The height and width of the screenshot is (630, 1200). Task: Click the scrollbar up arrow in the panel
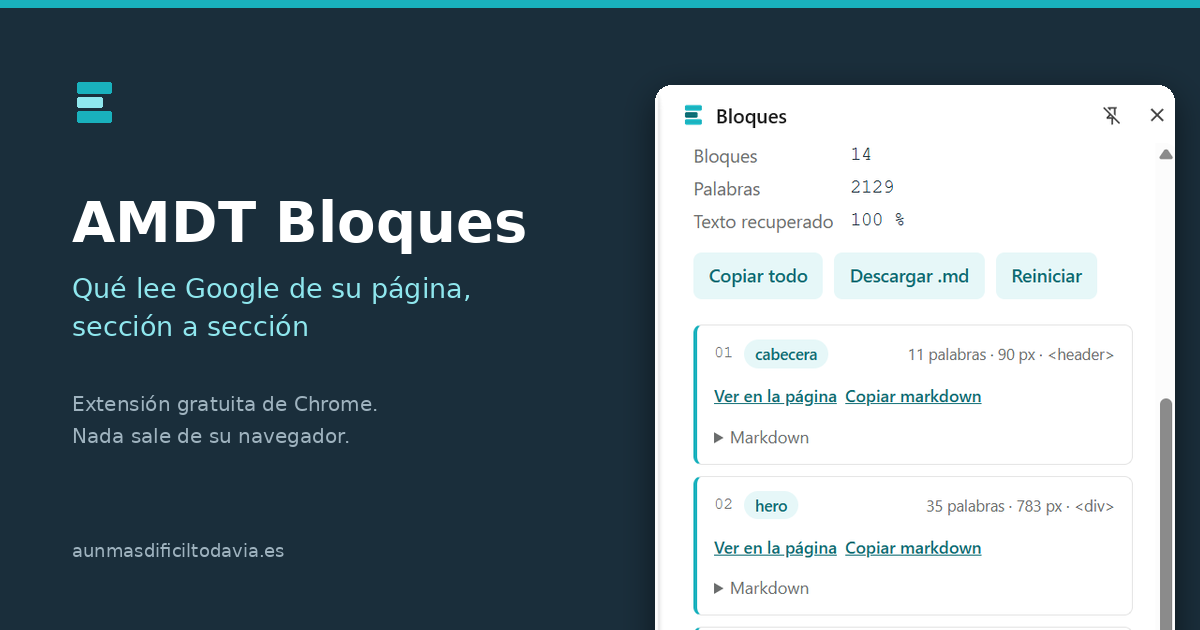[x=1165, y=155]
